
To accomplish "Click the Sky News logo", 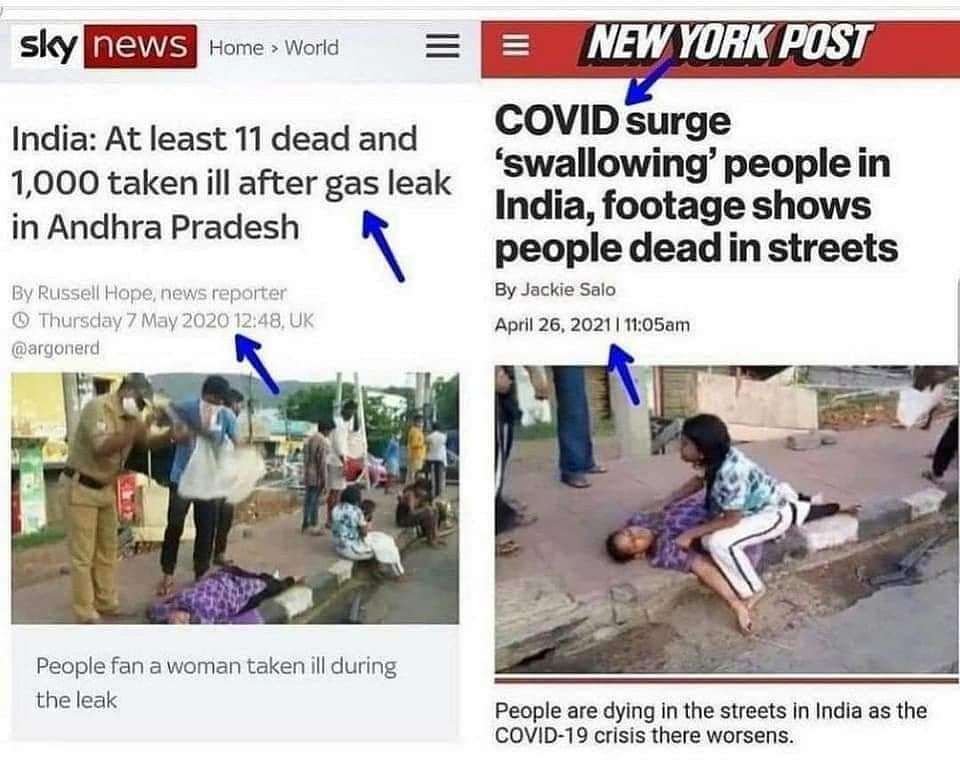I will click(105, 46).
